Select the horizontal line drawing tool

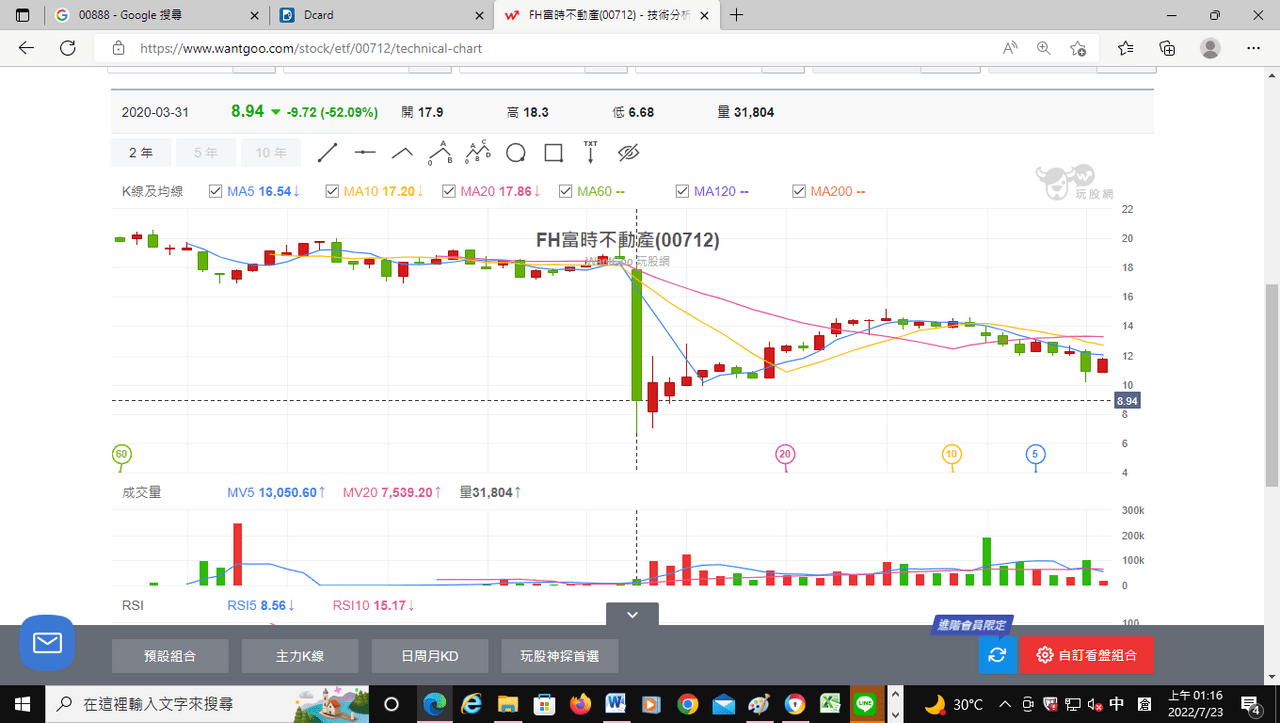[x=365, y=153]
